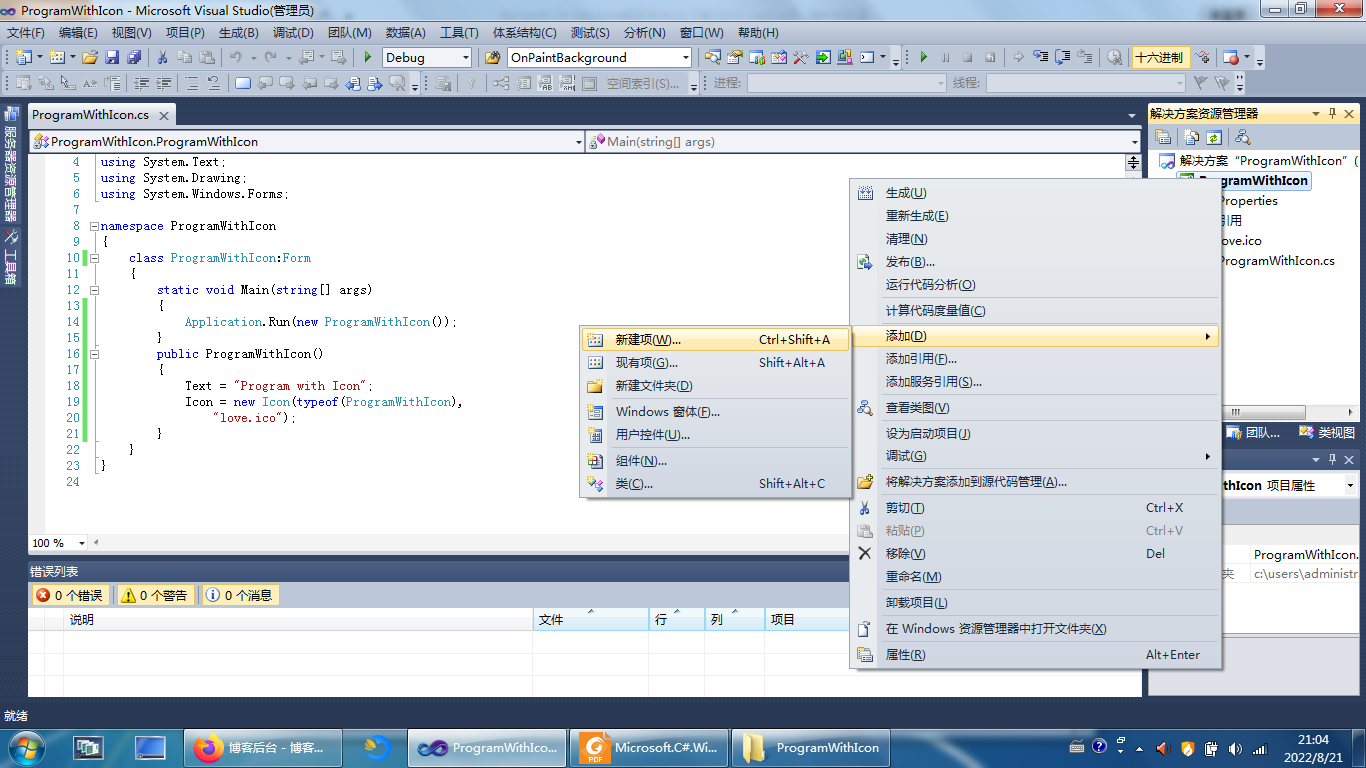Click the Find in Files icon
Screen dimensions: 1366x768
[493, 57]
